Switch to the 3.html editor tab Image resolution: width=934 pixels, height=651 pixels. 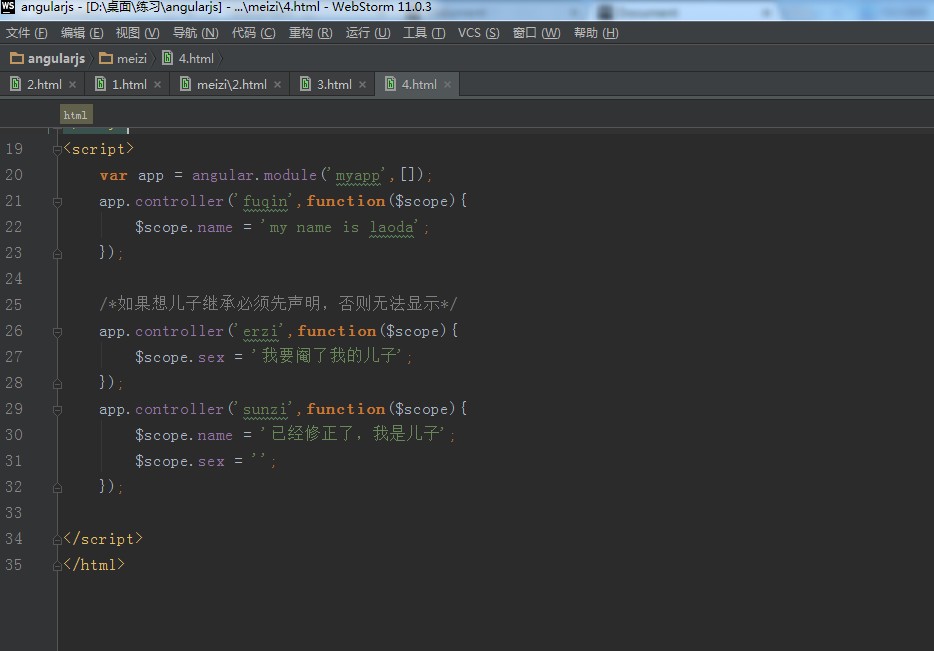334,85
